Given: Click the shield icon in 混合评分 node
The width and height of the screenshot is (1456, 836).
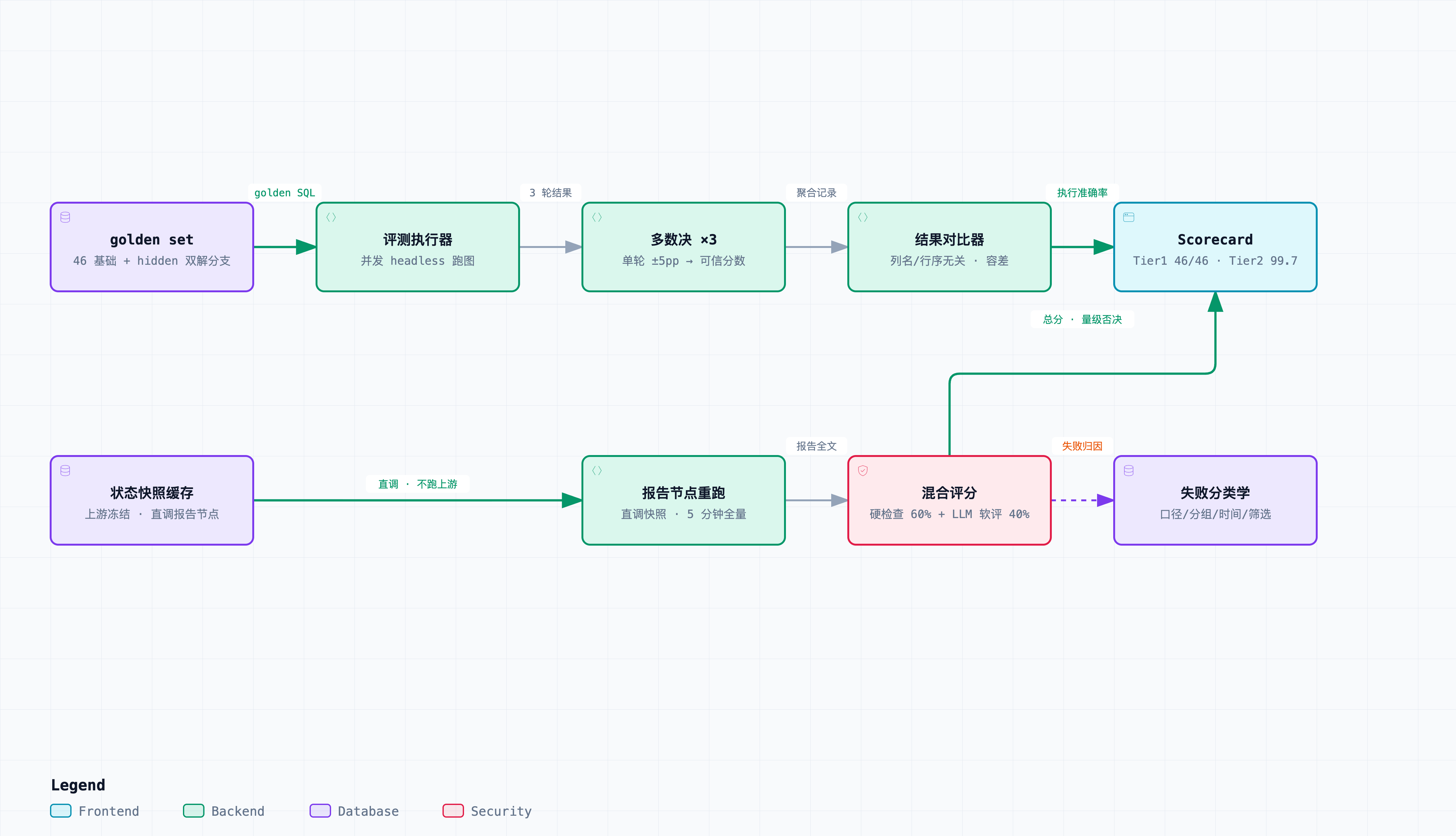Looking at the screenshot, I should point(863,471).
